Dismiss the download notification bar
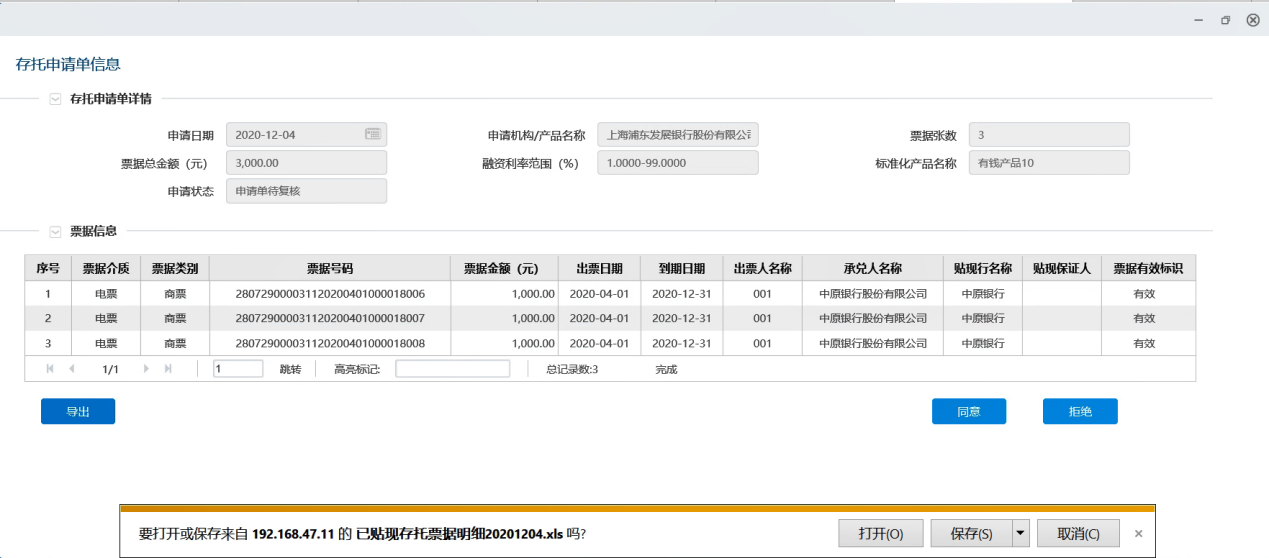 pos(1138,533)
